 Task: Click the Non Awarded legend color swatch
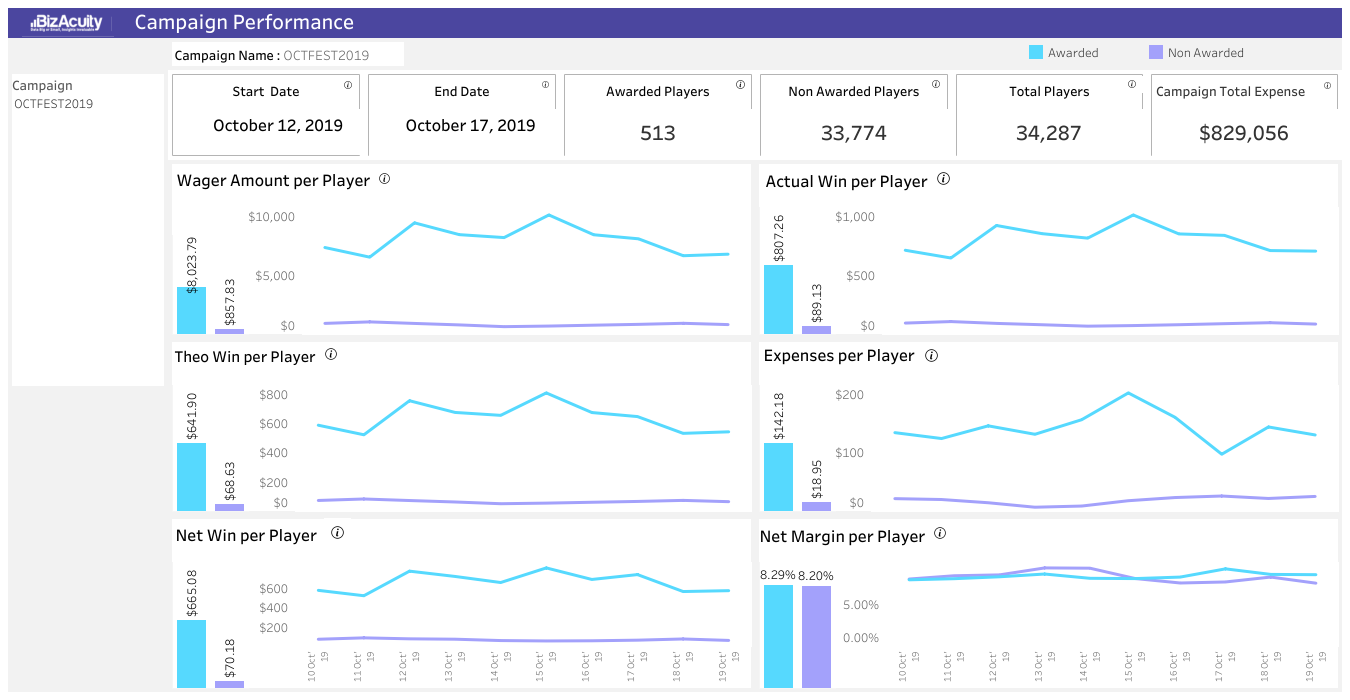1156,53
